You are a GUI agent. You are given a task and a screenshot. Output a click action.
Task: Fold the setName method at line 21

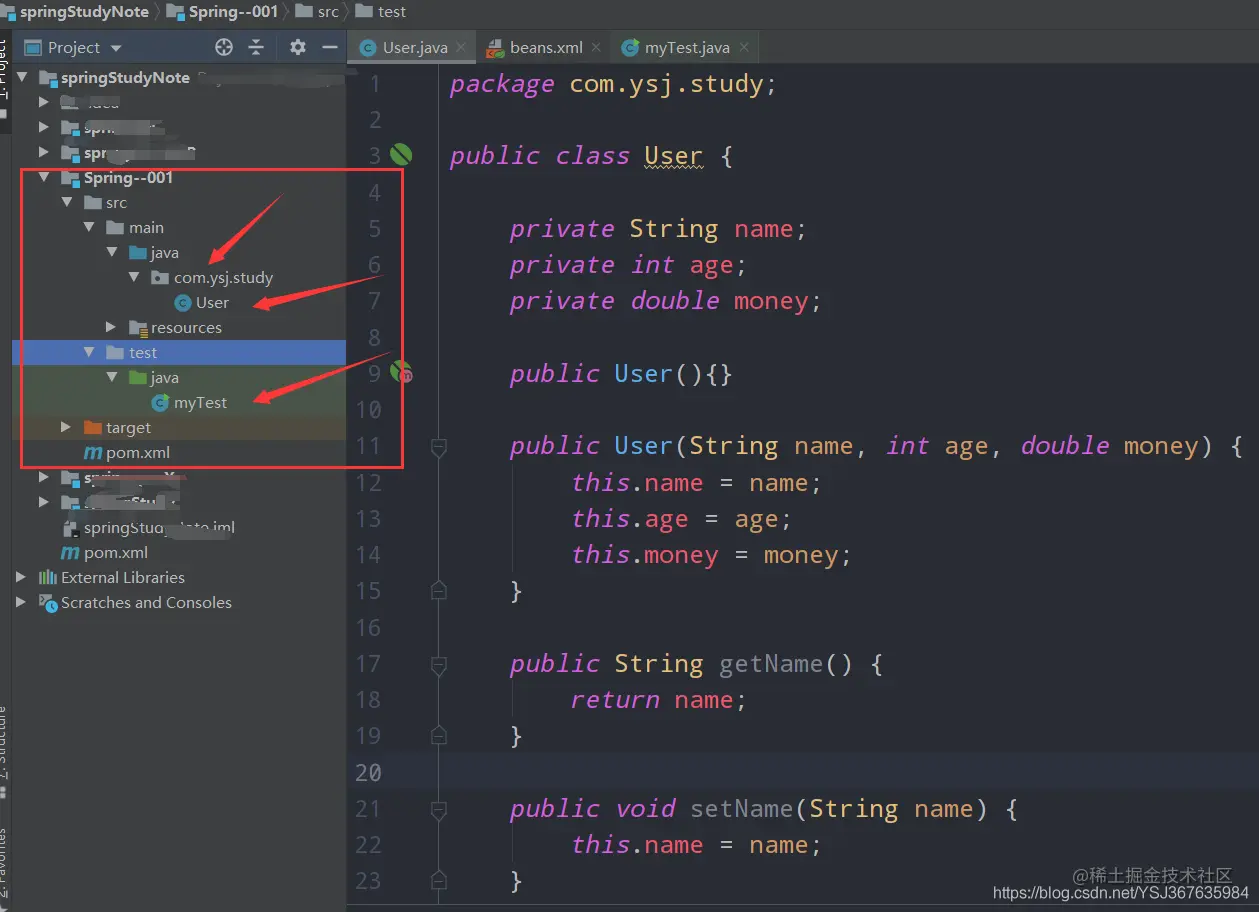(438, 809)
